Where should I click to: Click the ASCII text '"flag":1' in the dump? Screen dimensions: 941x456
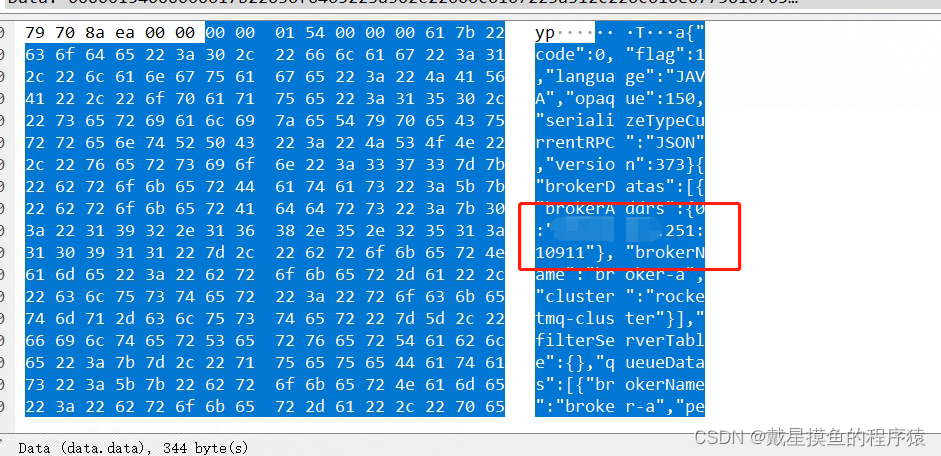tap(665, 55)
